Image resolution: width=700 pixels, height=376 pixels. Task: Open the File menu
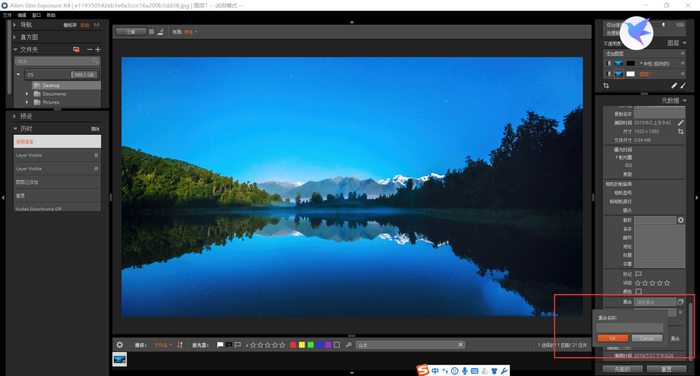pos(8,15)
